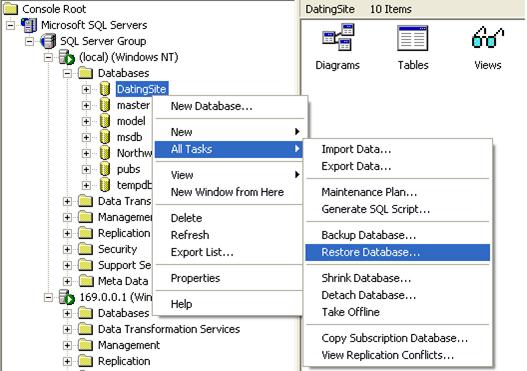Select Detach Database...
This screenshot has height=371, width=527.
[398, 295]
